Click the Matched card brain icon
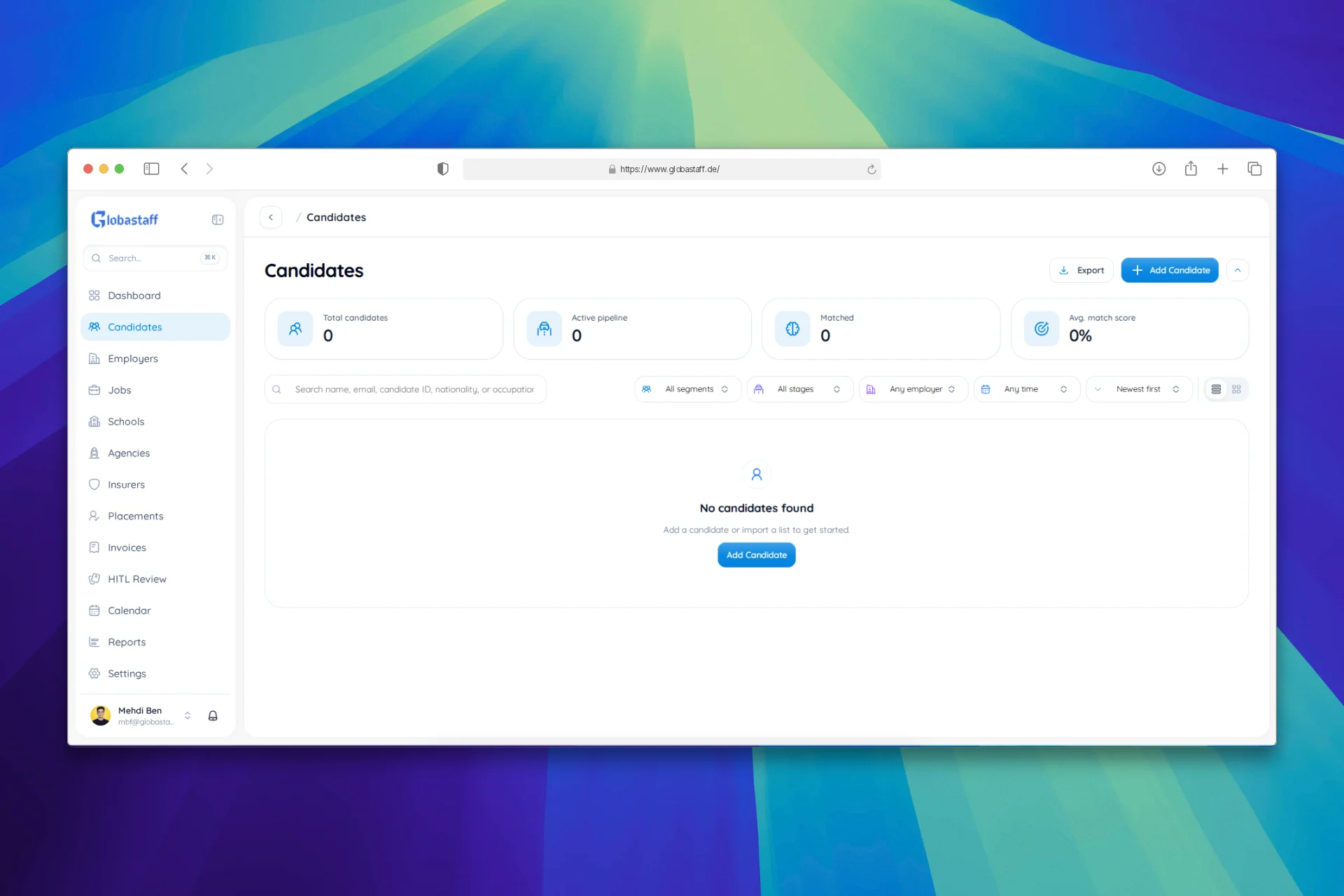The image size is (1344, 896). (x=792, y=329)
